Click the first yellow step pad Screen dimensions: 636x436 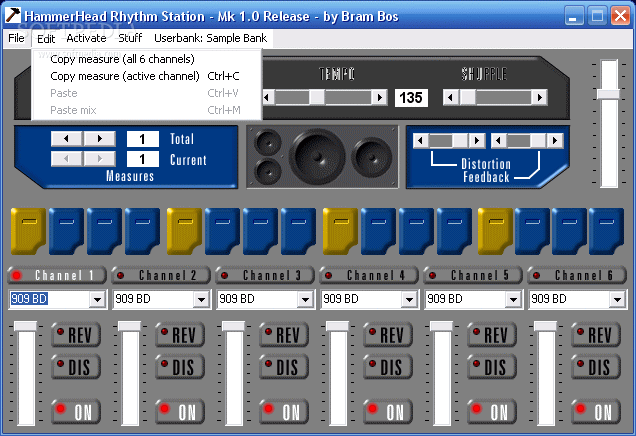[27, 230]
